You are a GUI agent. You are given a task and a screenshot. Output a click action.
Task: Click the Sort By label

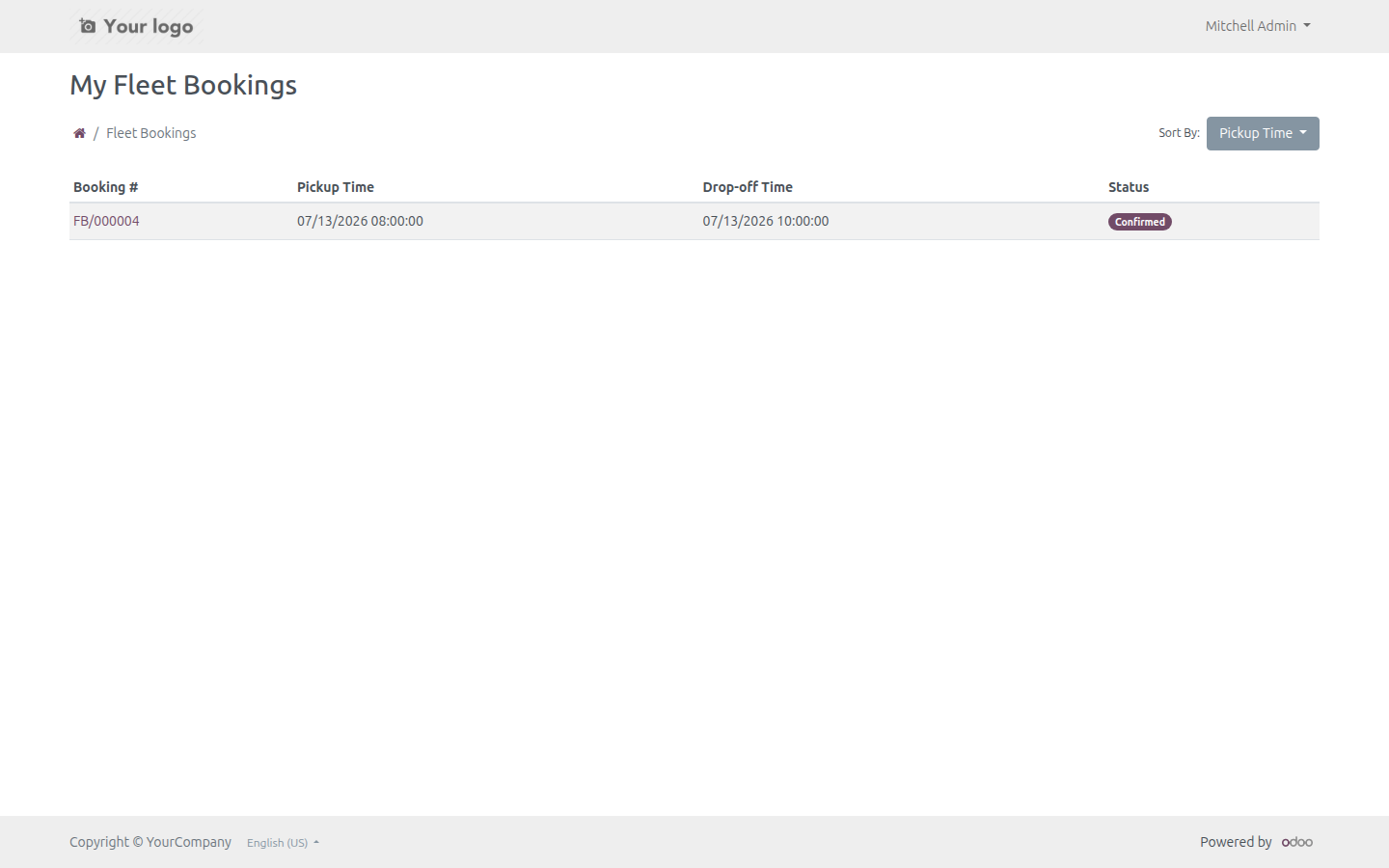[x=1179, y=133]
